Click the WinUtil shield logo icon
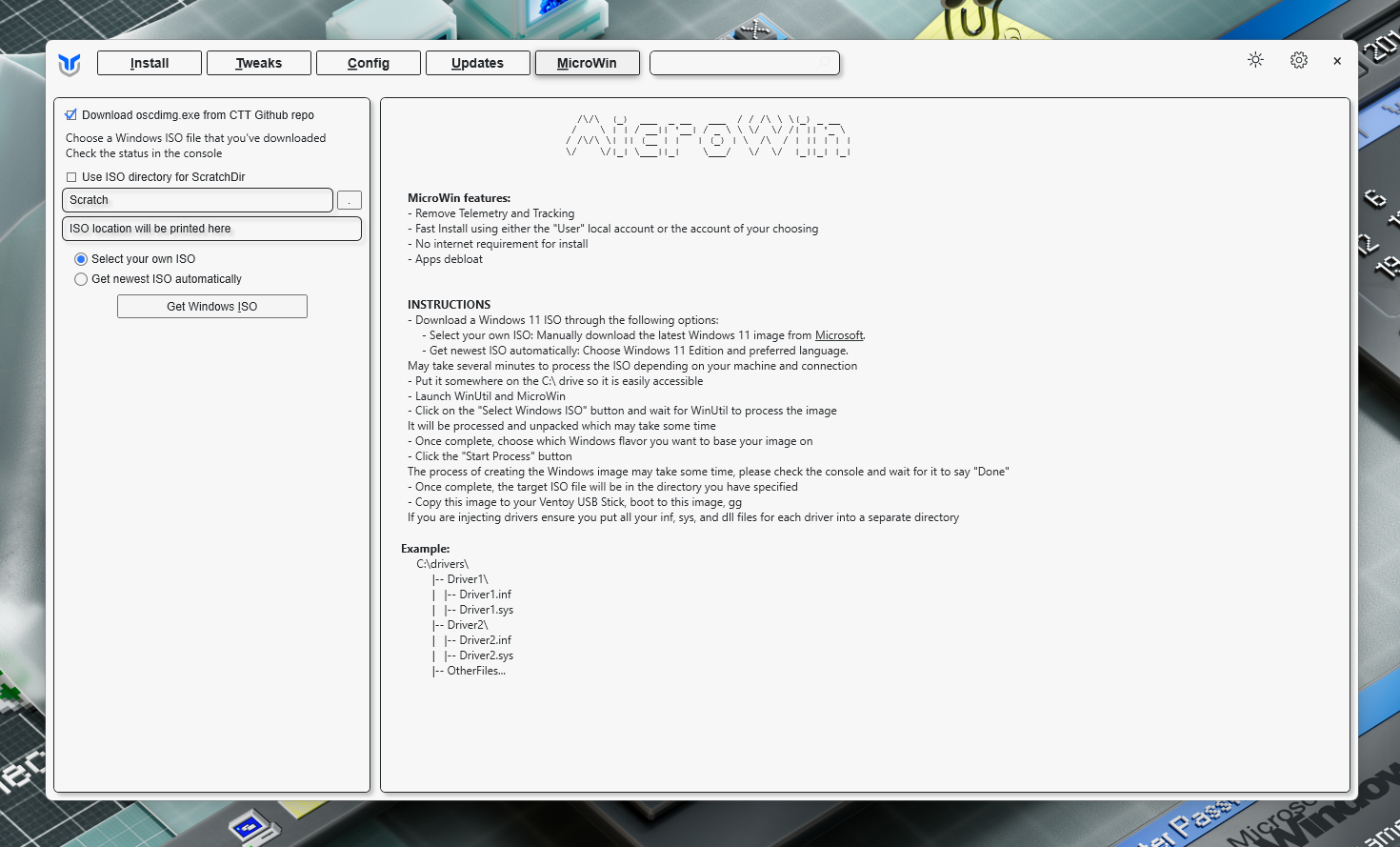This screenshot has height=847, width=1400. (x=70, y=64)
